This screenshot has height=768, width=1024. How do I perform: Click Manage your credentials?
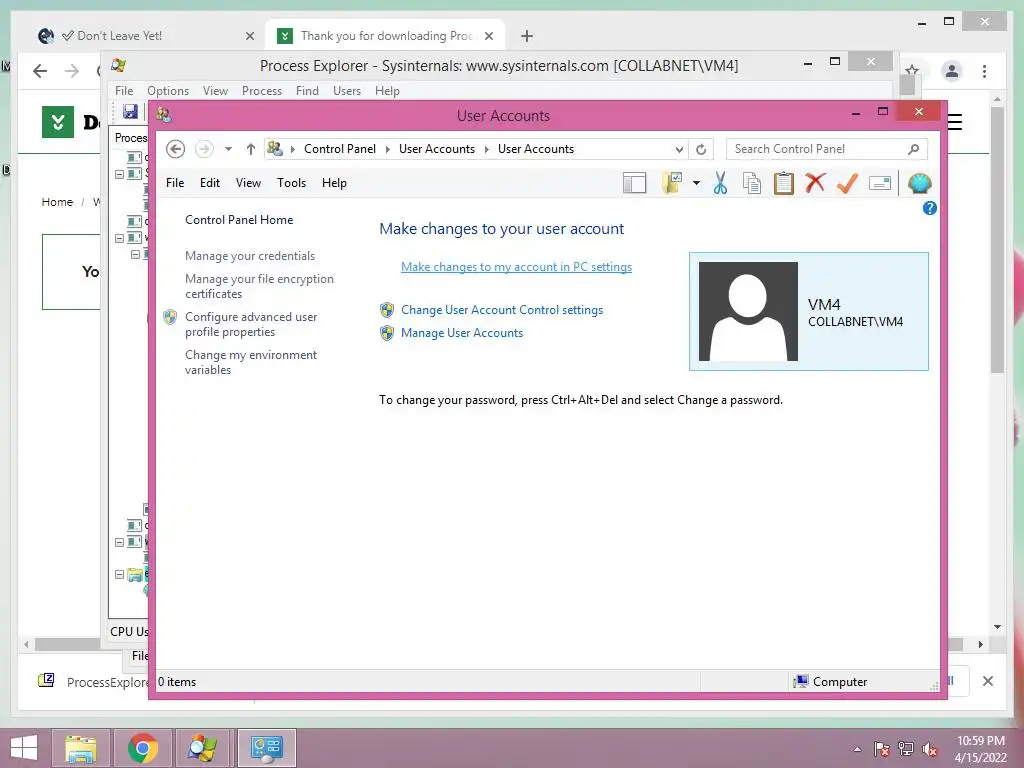tap(249, 256)
